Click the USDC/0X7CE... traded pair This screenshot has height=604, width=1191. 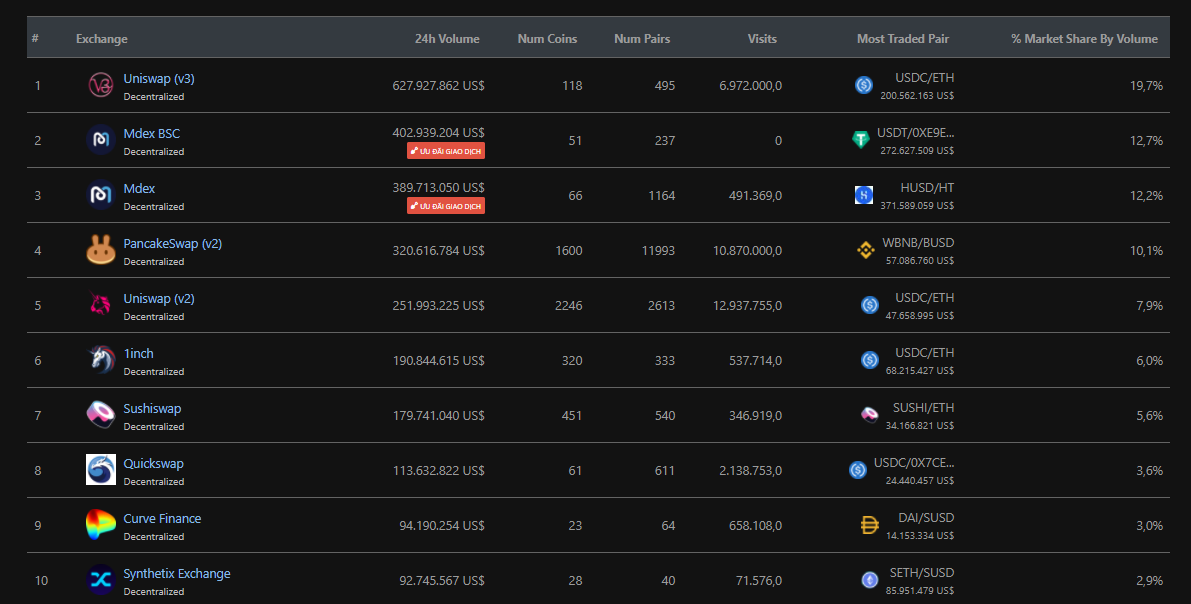[x=914, y=463]
